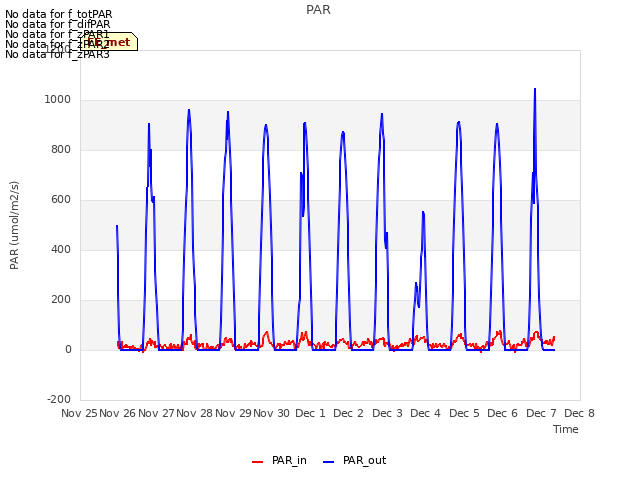The width and height of the screenshot is (640, 480).
Task: Click the Nov 26 x-axis tick label
Action: 118,413
